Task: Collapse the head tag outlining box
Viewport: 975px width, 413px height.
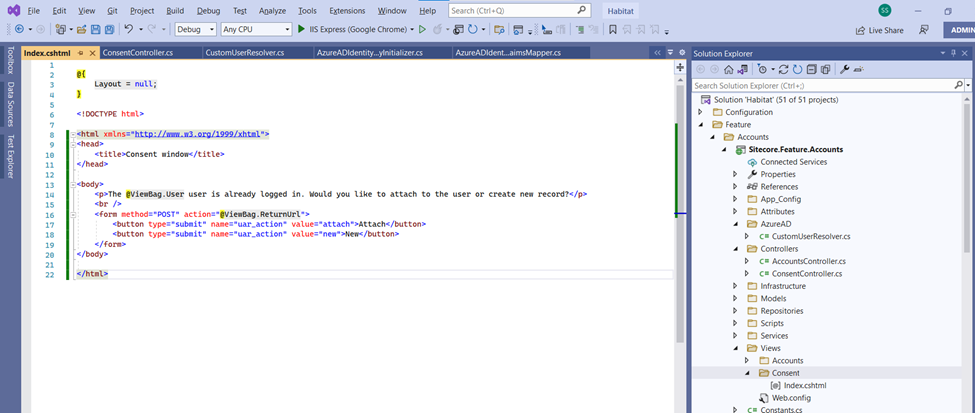Action: 73,144
